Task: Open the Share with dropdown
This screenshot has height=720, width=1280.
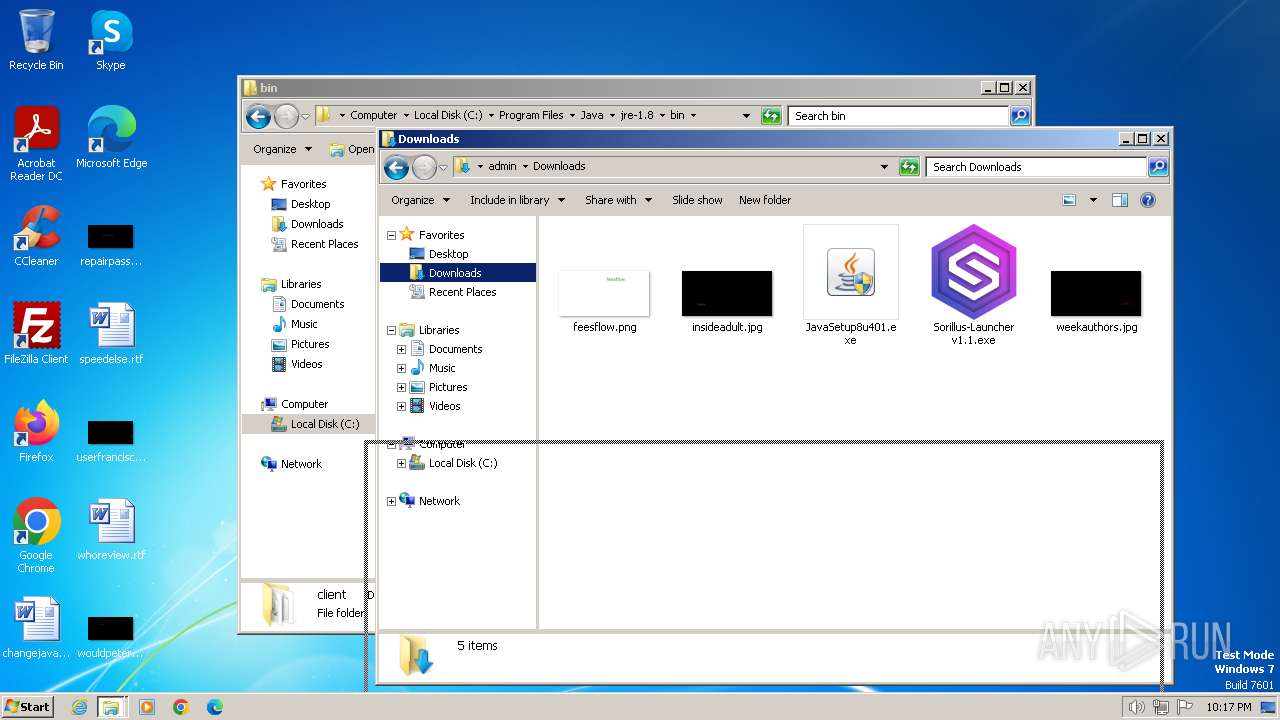Action: (x=618, y=200)
